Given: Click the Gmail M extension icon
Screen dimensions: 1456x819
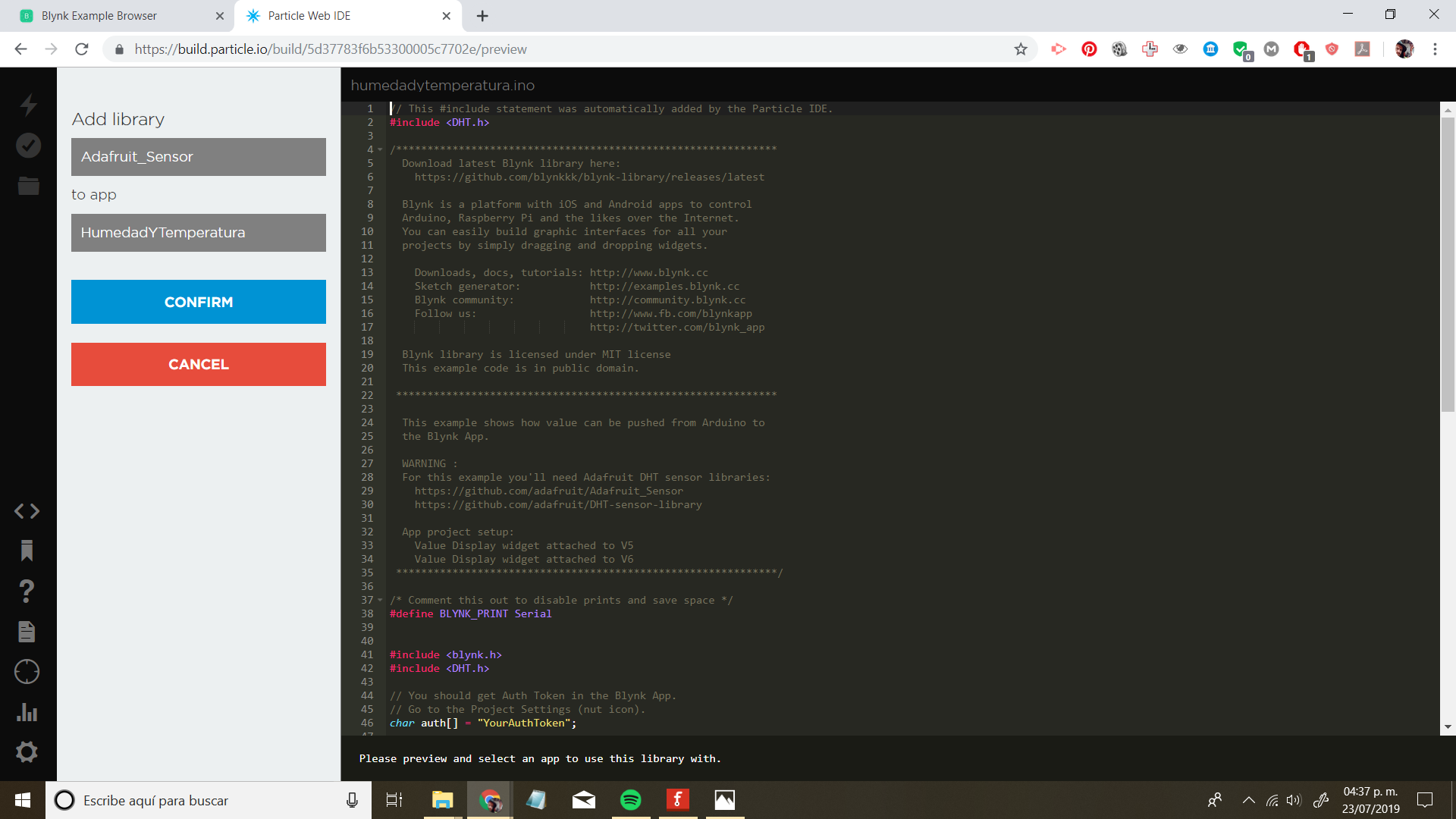Looking at the screenshot, I should coord(1271,49).
